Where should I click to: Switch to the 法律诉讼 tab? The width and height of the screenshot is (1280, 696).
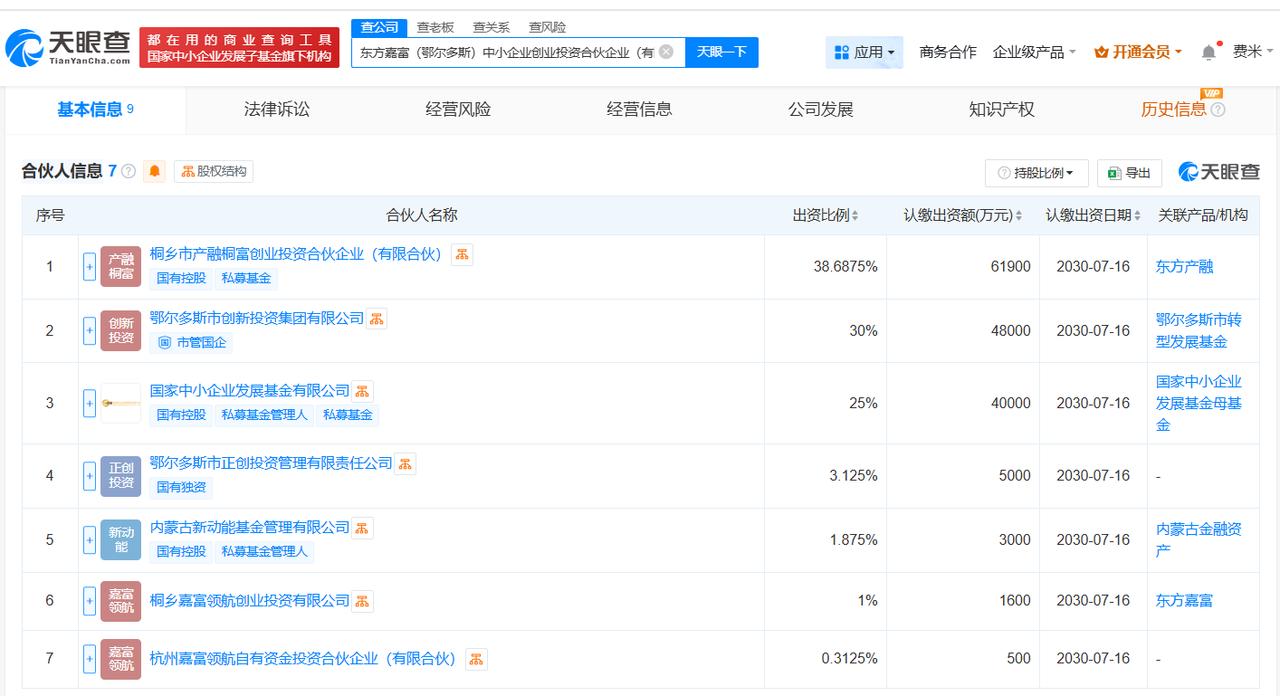[x=277, y=110]
